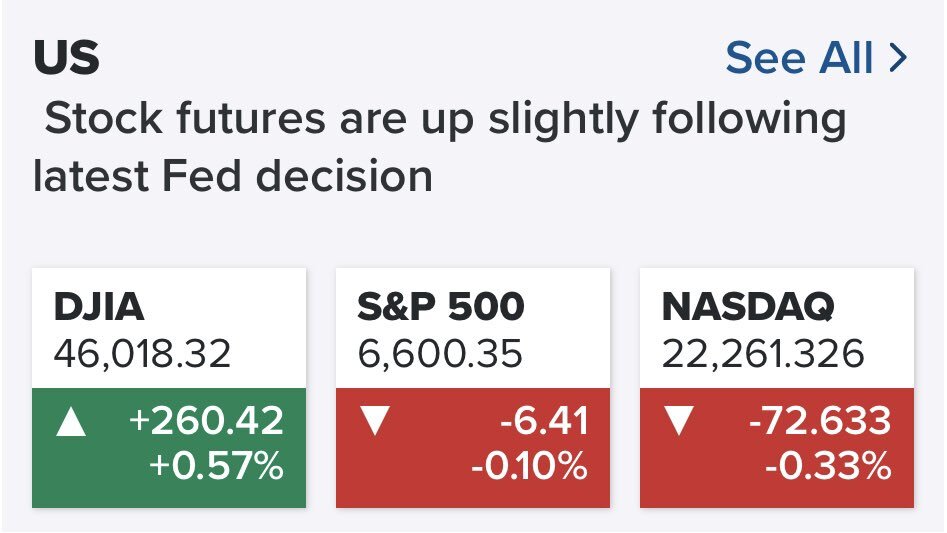Open the S&P 500 index title
This screenshot has height=533, width=947.
[441, 308]
